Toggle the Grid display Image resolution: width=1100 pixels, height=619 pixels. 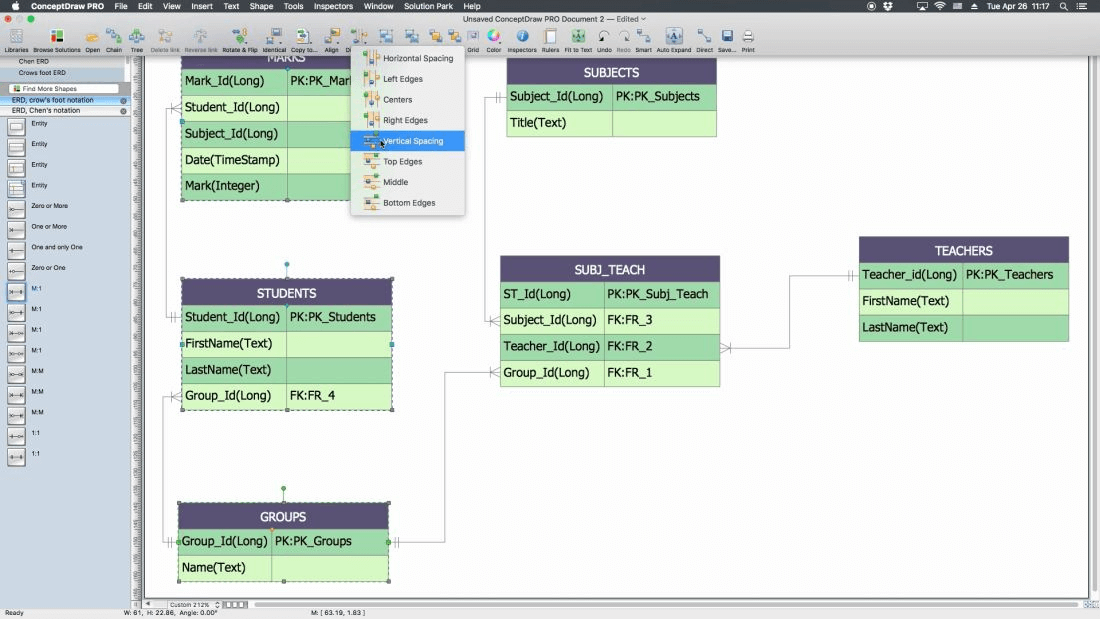473,38
